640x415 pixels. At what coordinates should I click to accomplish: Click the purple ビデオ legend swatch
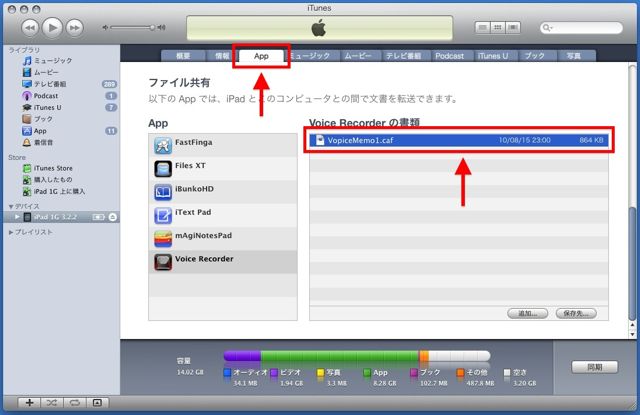[274, 372]
